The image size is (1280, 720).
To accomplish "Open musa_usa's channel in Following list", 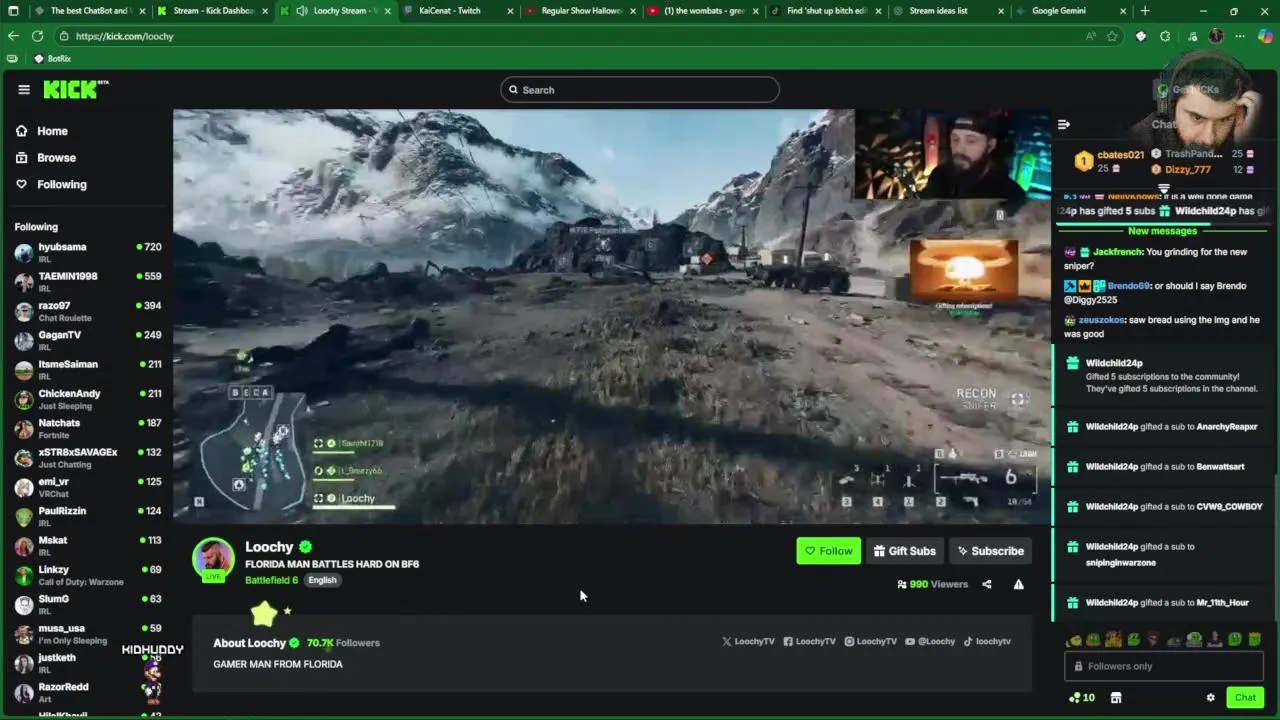I will tap(88, 634).
